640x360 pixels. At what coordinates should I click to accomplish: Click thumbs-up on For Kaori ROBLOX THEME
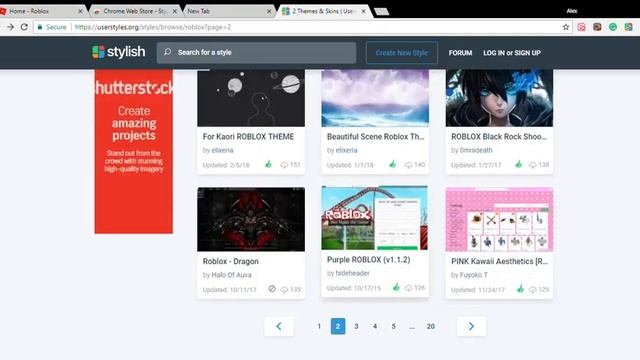point(268,164)
